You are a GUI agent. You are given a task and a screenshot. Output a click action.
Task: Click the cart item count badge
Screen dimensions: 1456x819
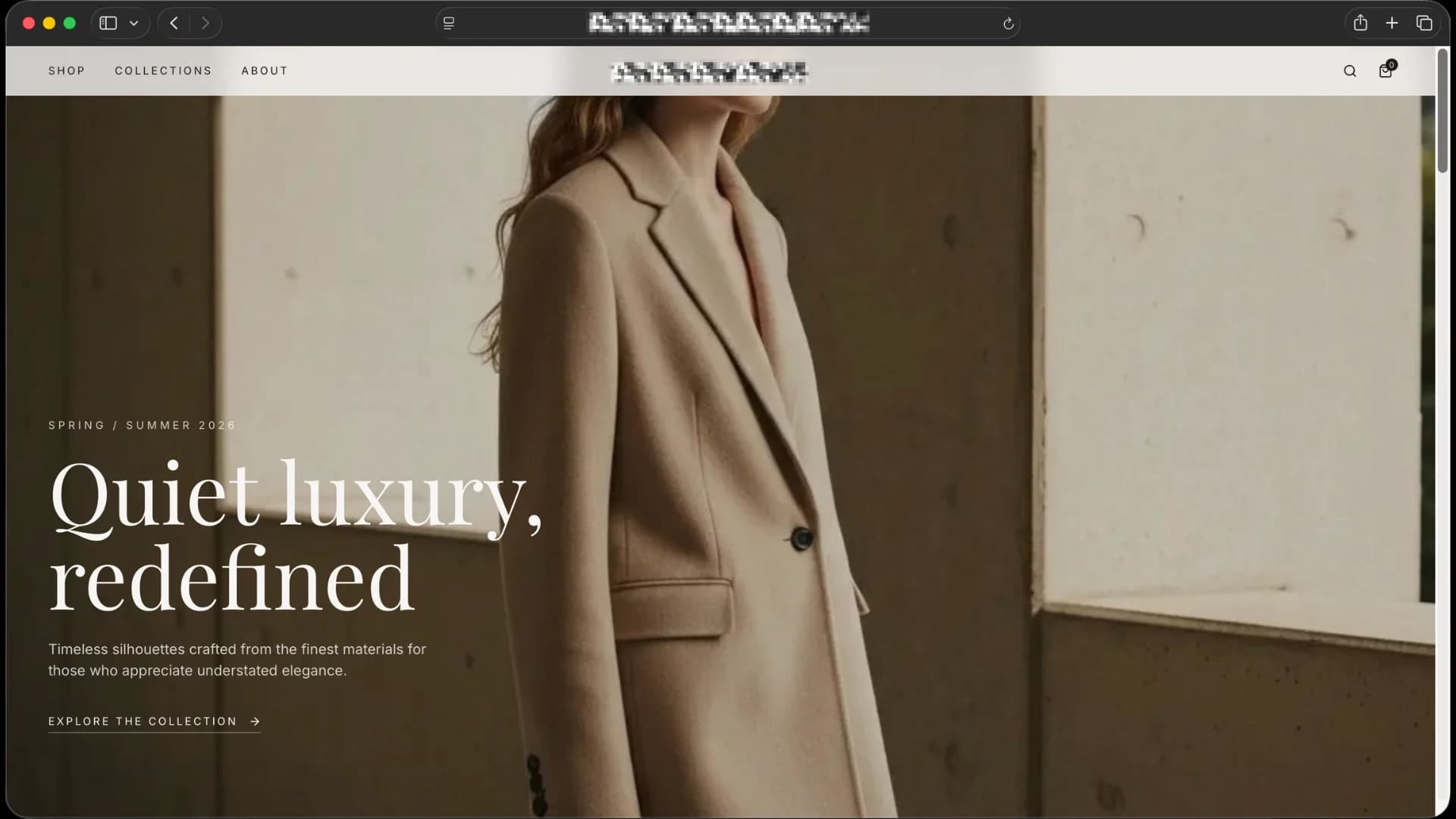coord(1392,64)
